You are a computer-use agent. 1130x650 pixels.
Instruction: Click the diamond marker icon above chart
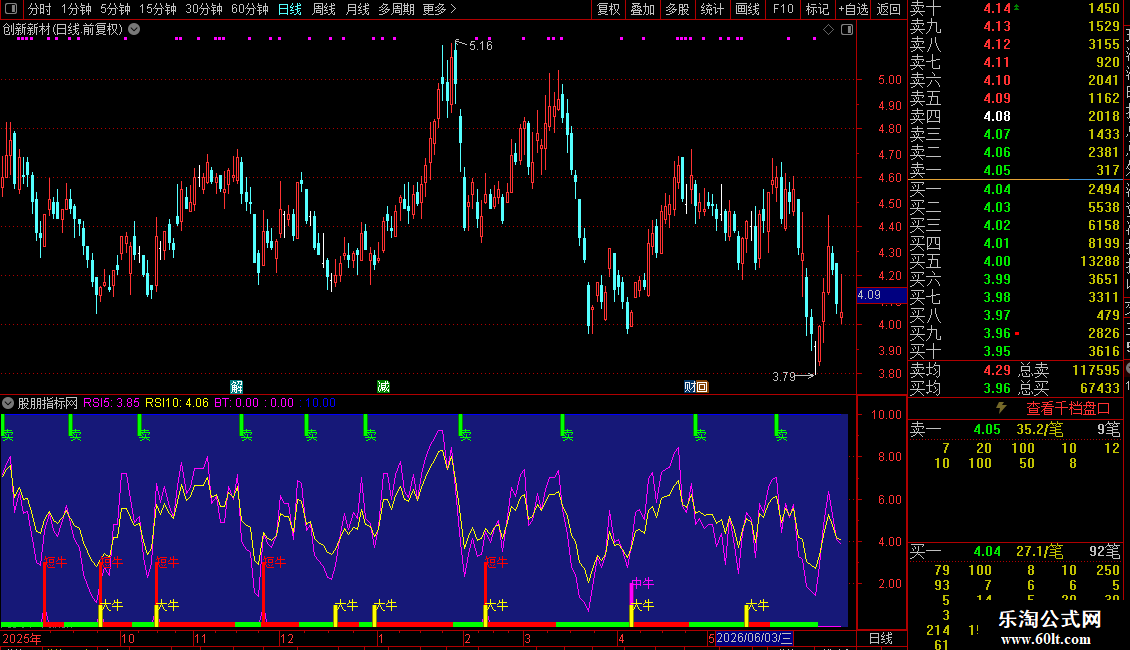point(828,30)
